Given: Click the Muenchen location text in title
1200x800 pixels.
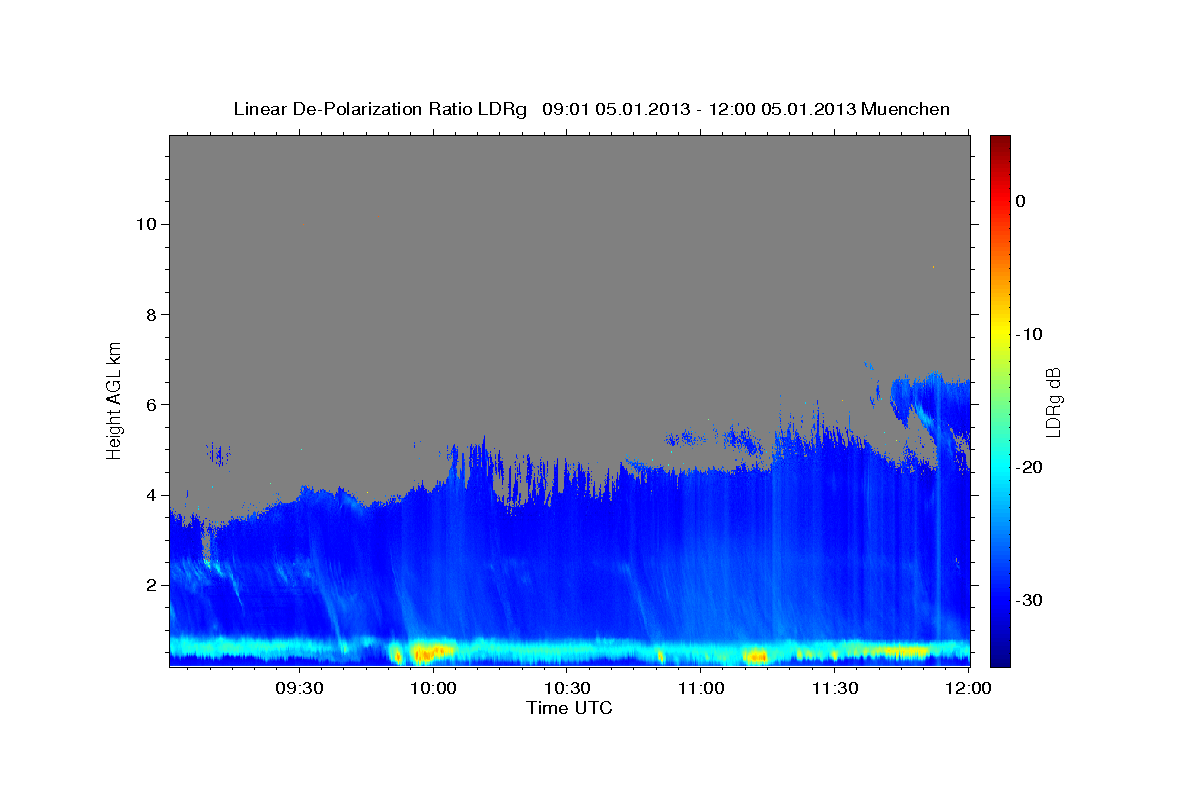Looking at the screenshot, I should [906, 109].
